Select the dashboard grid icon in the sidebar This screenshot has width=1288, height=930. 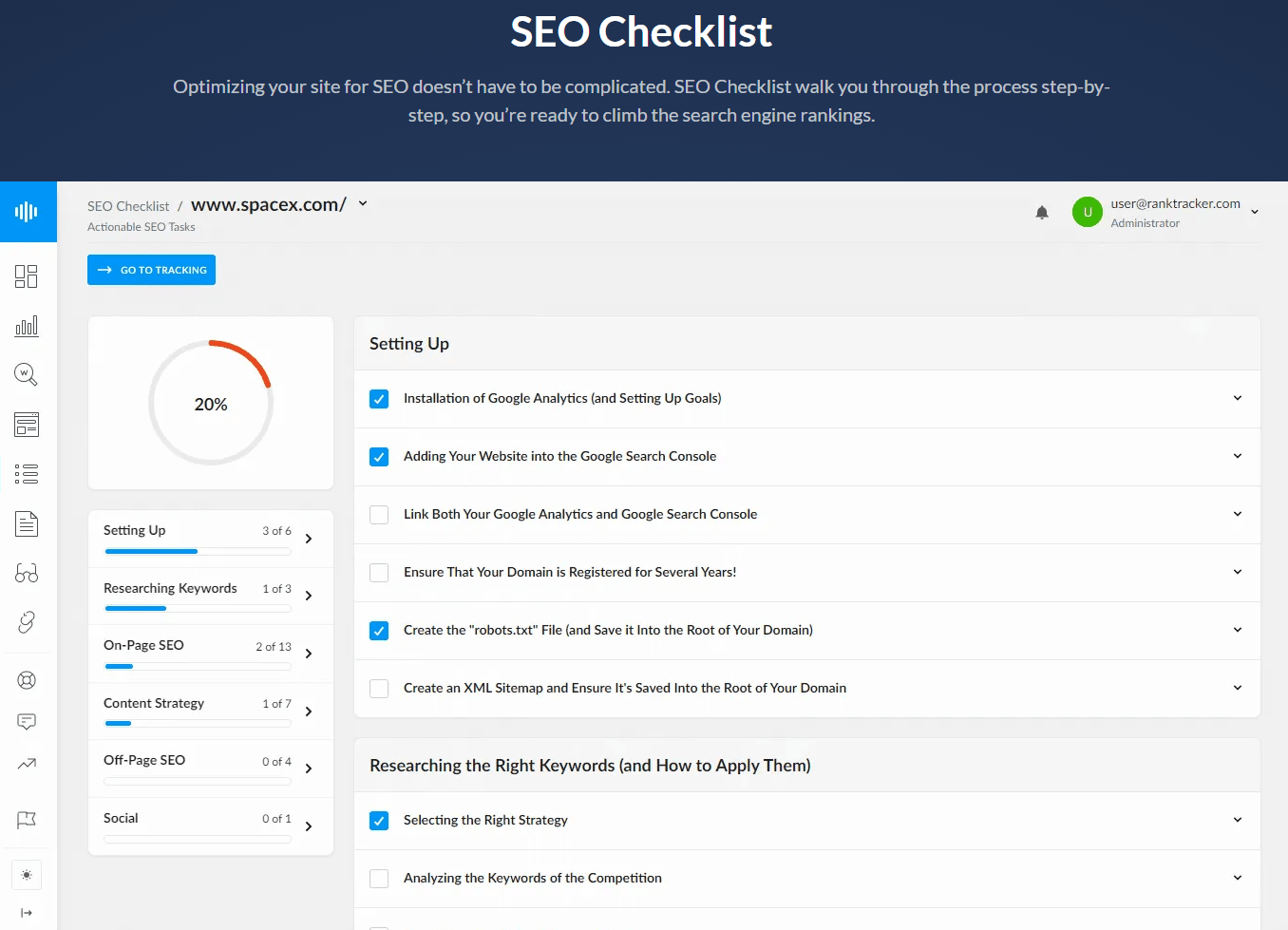pos(26,275)
